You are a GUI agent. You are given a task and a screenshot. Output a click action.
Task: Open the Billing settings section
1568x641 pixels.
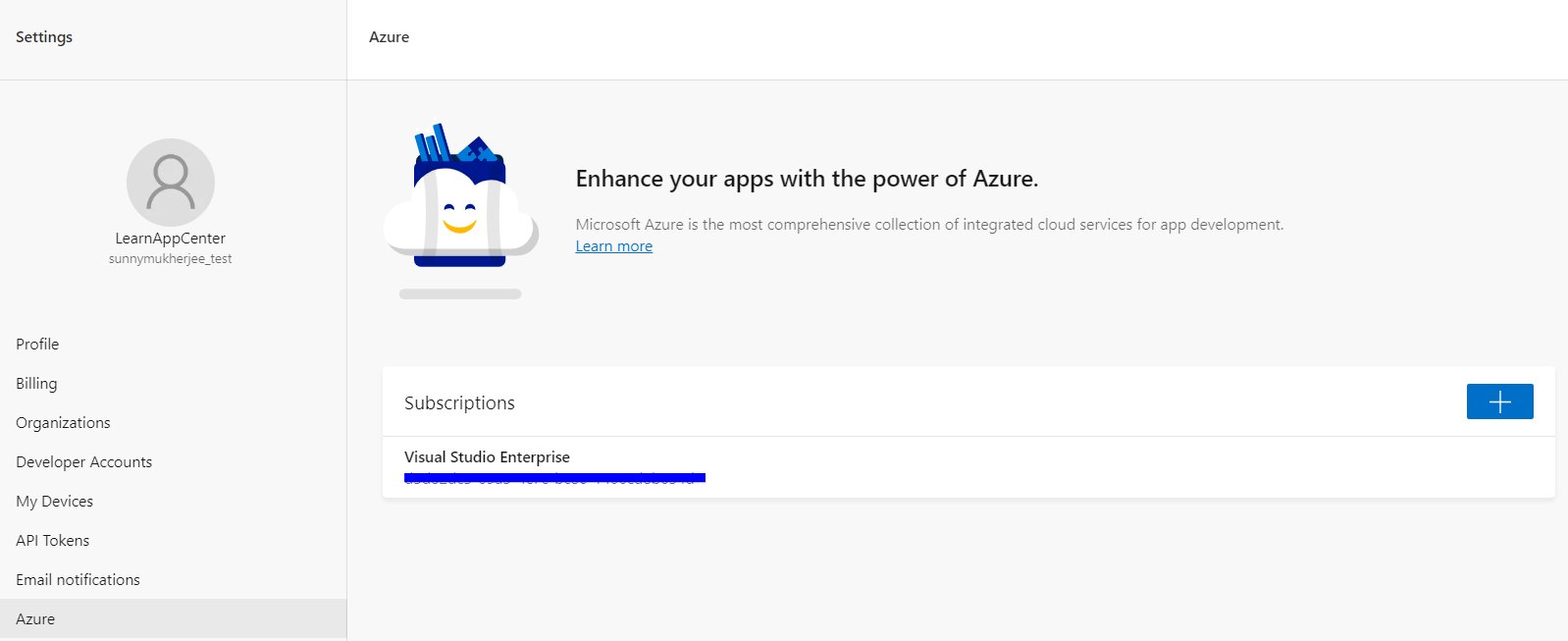[x=35, y=383]
